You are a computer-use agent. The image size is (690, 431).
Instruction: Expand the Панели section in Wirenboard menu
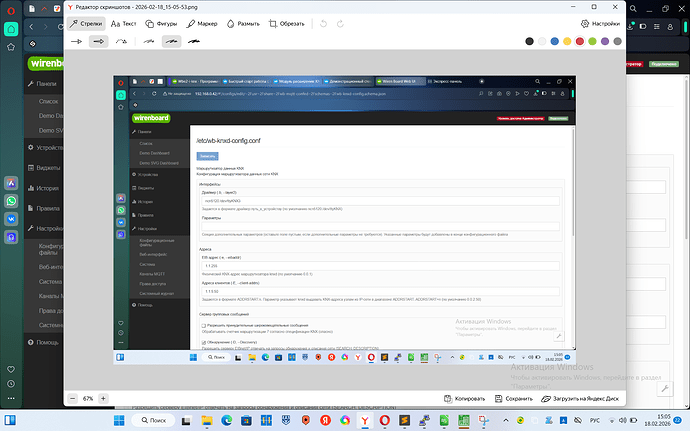[x=44, y=84]
